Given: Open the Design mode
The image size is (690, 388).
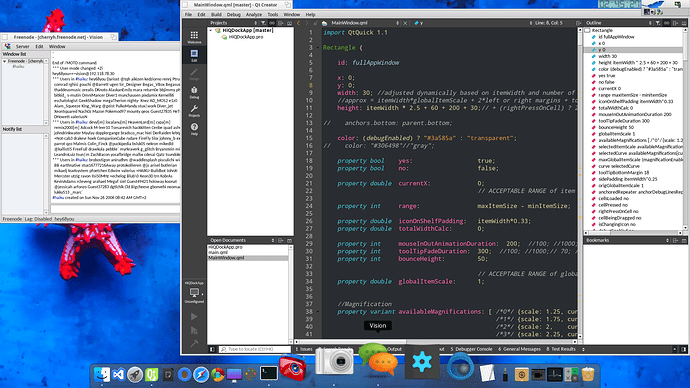Looking at the screenshot, I should [x=194, y=73].
